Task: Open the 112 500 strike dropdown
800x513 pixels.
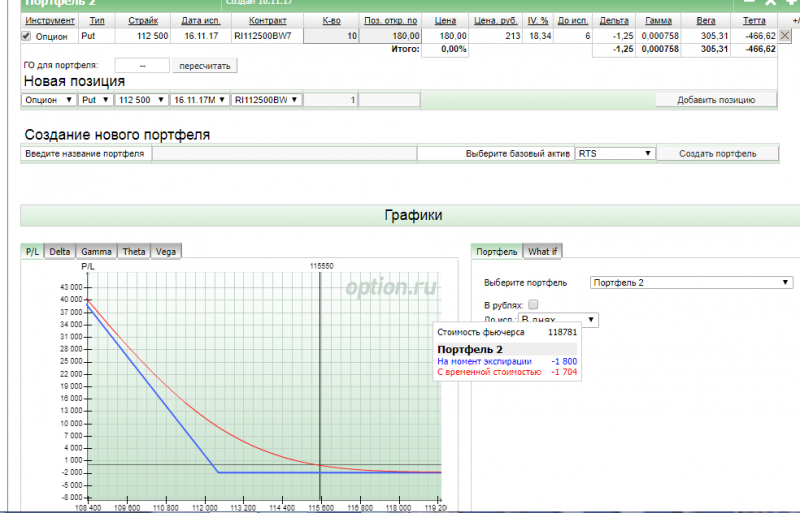Action: pos(140,100)
